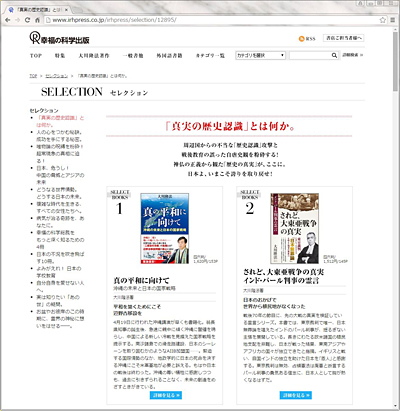The width and height of the screenshot is (400, 411).
Task: Click book 2 cover されど、大東亜戦争の真実
Action: coord(295,229)
